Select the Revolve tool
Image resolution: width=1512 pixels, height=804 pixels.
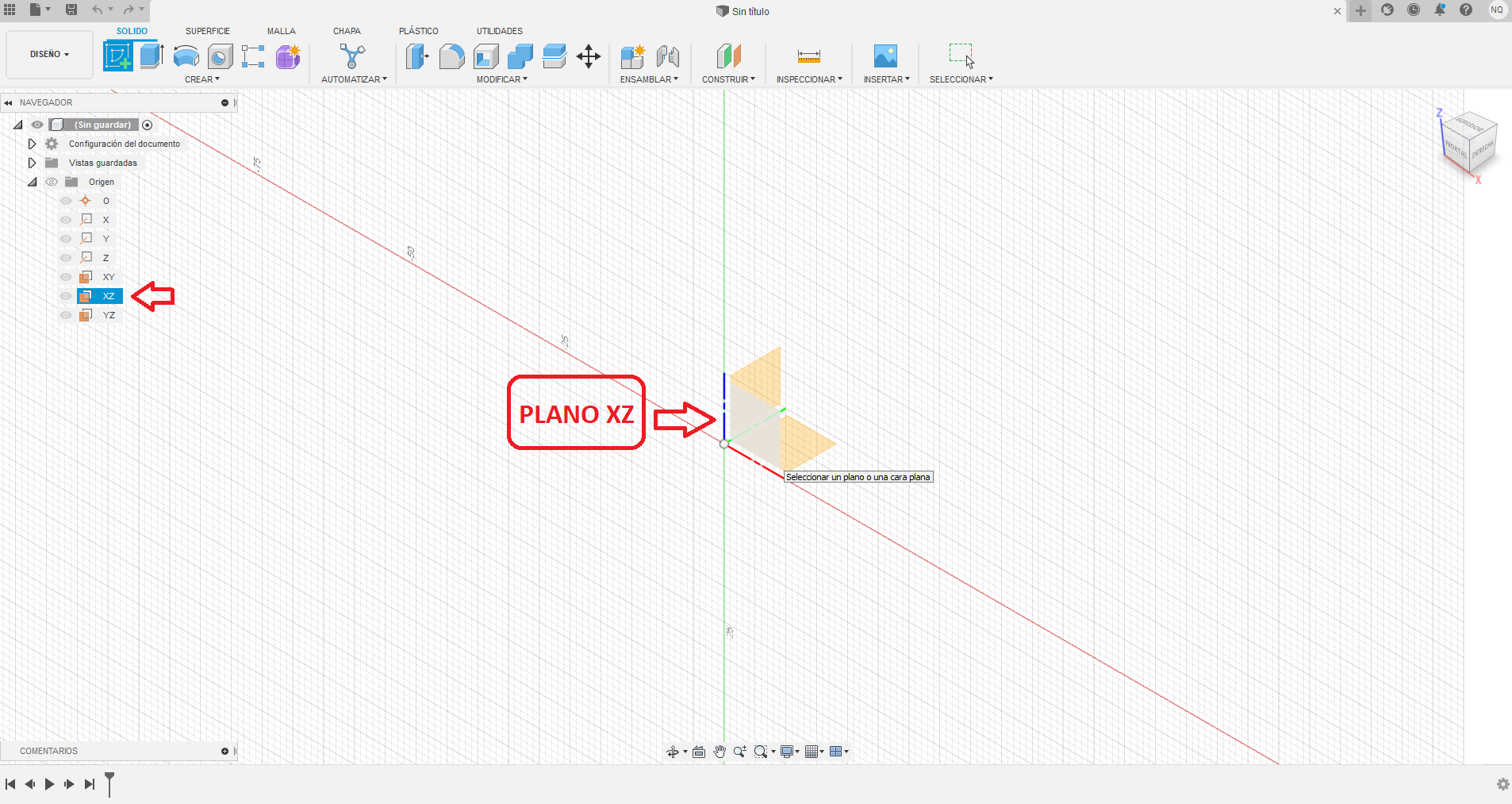tap(186, 56)
